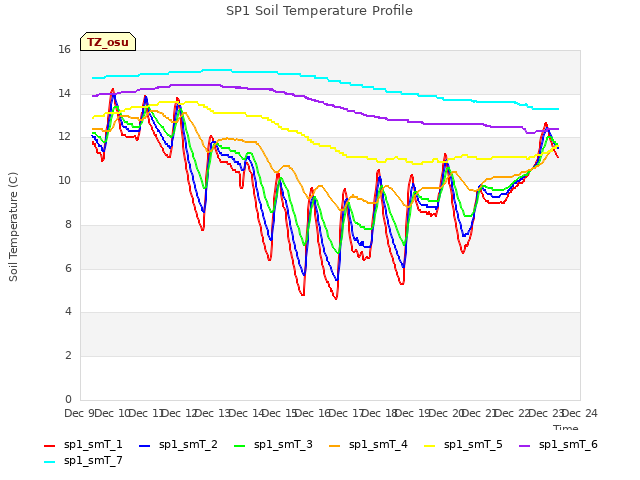Click the TZ_osu annotation box
The height and width of the screenshot is (480, 640).
[x=108, y=42]
